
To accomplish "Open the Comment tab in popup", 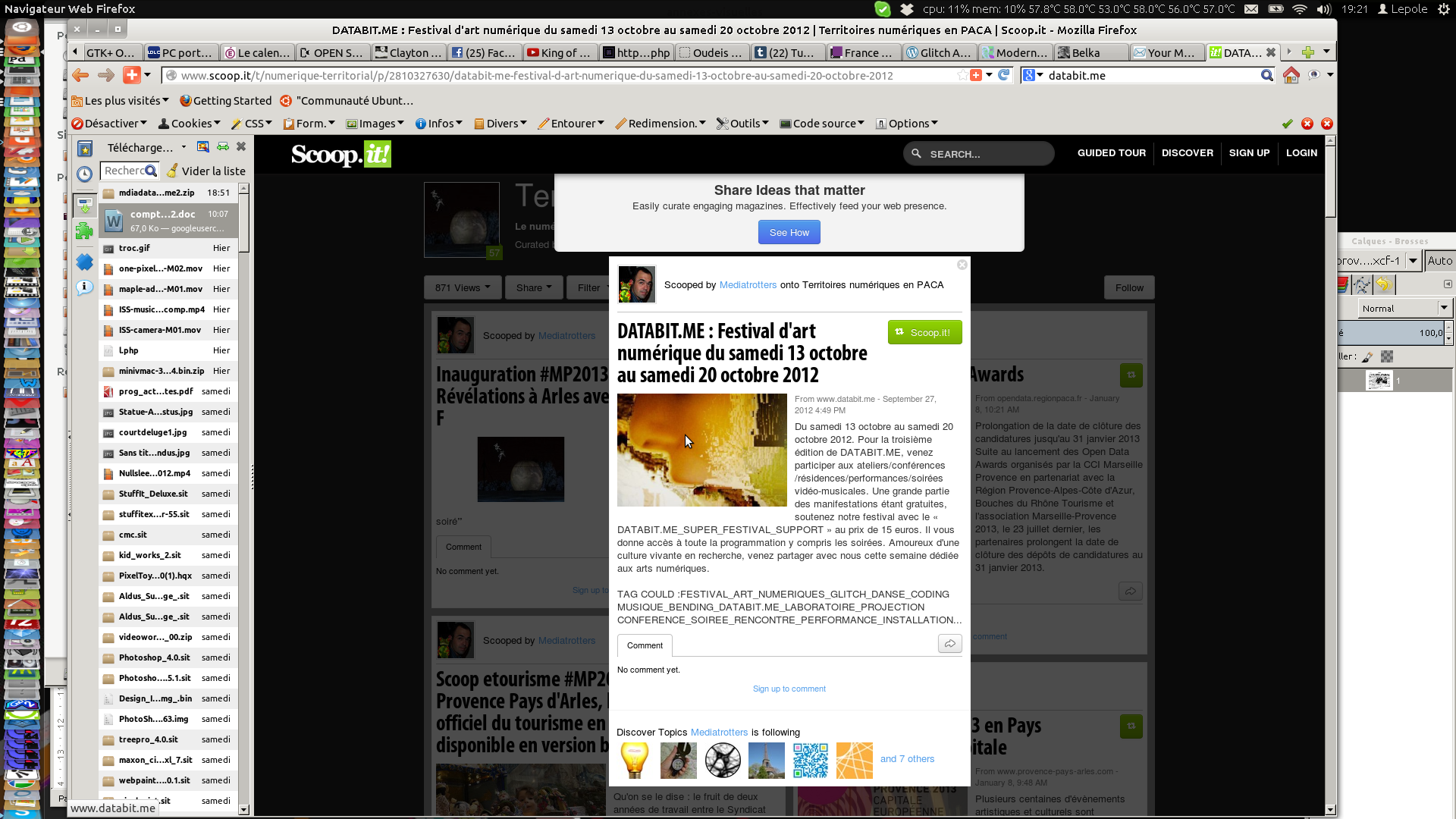I will (645, 645).
